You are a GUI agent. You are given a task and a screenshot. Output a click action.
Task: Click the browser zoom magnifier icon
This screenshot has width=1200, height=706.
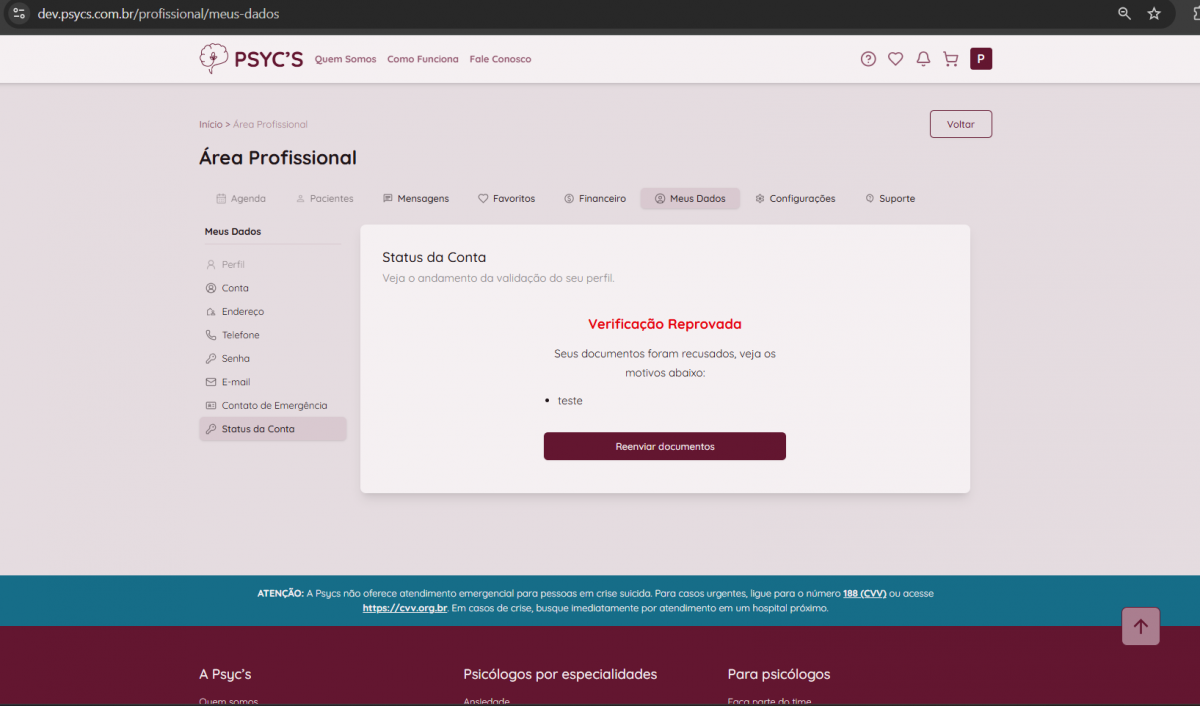coord(1124,14)
